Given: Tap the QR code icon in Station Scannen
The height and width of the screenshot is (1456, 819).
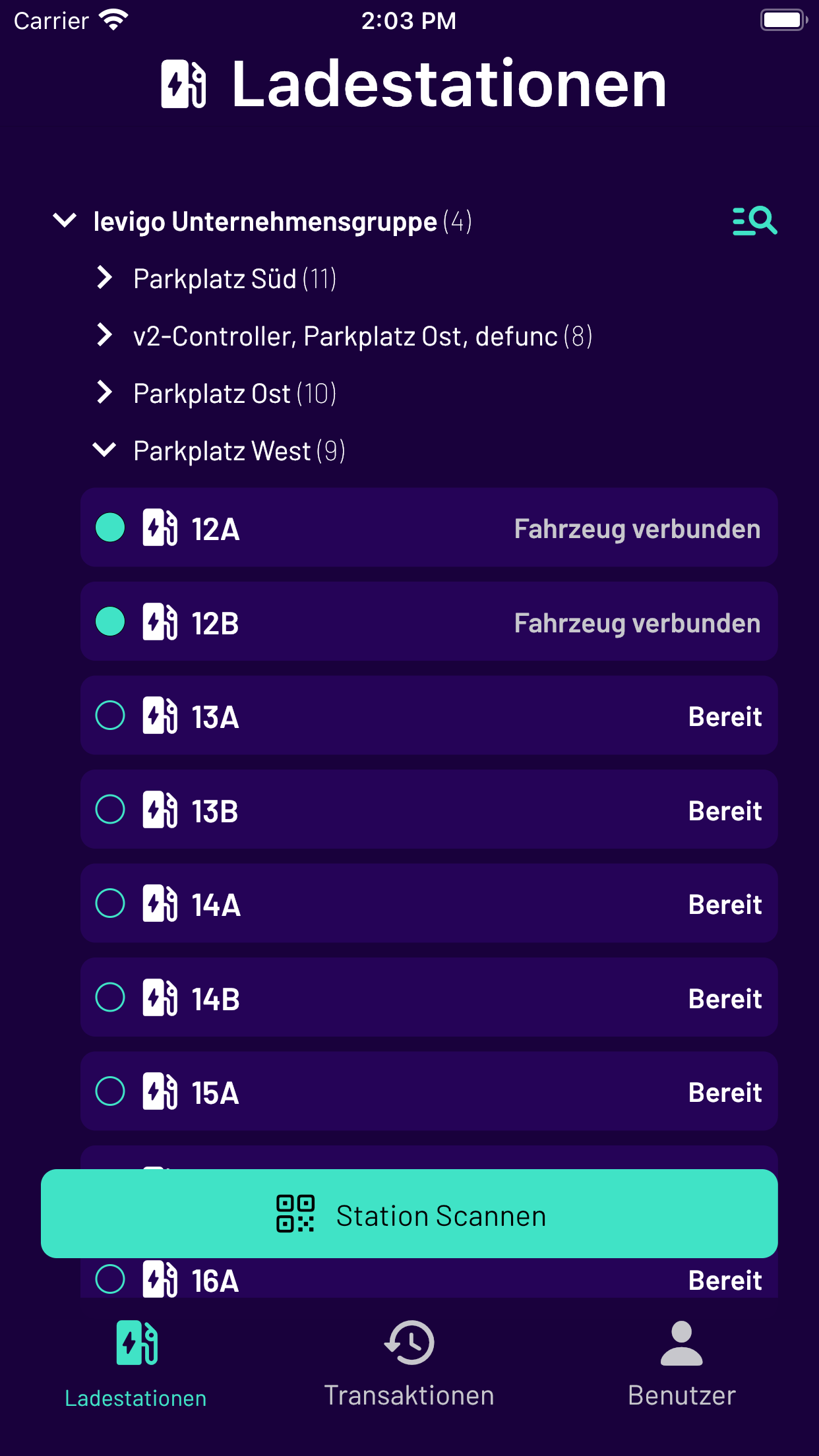Looking at the screenshot, I should [x=295, y=1213].
